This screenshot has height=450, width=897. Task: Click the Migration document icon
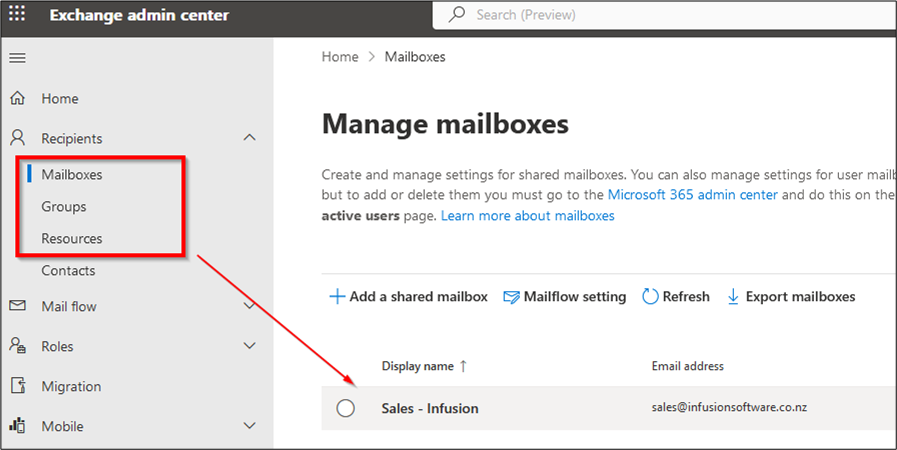18,385
